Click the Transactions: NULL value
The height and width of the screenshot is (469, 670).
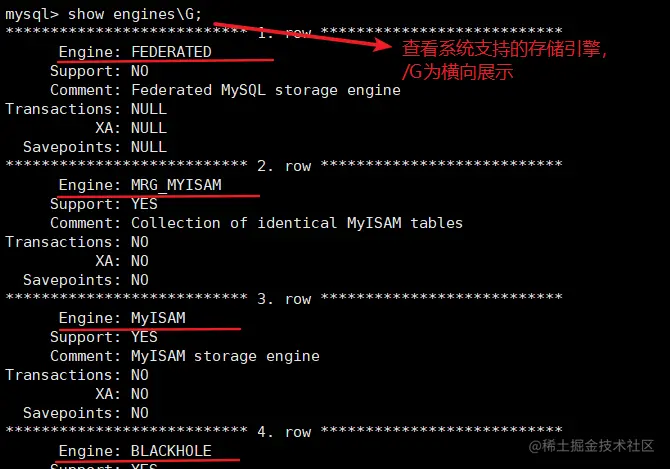149,109
